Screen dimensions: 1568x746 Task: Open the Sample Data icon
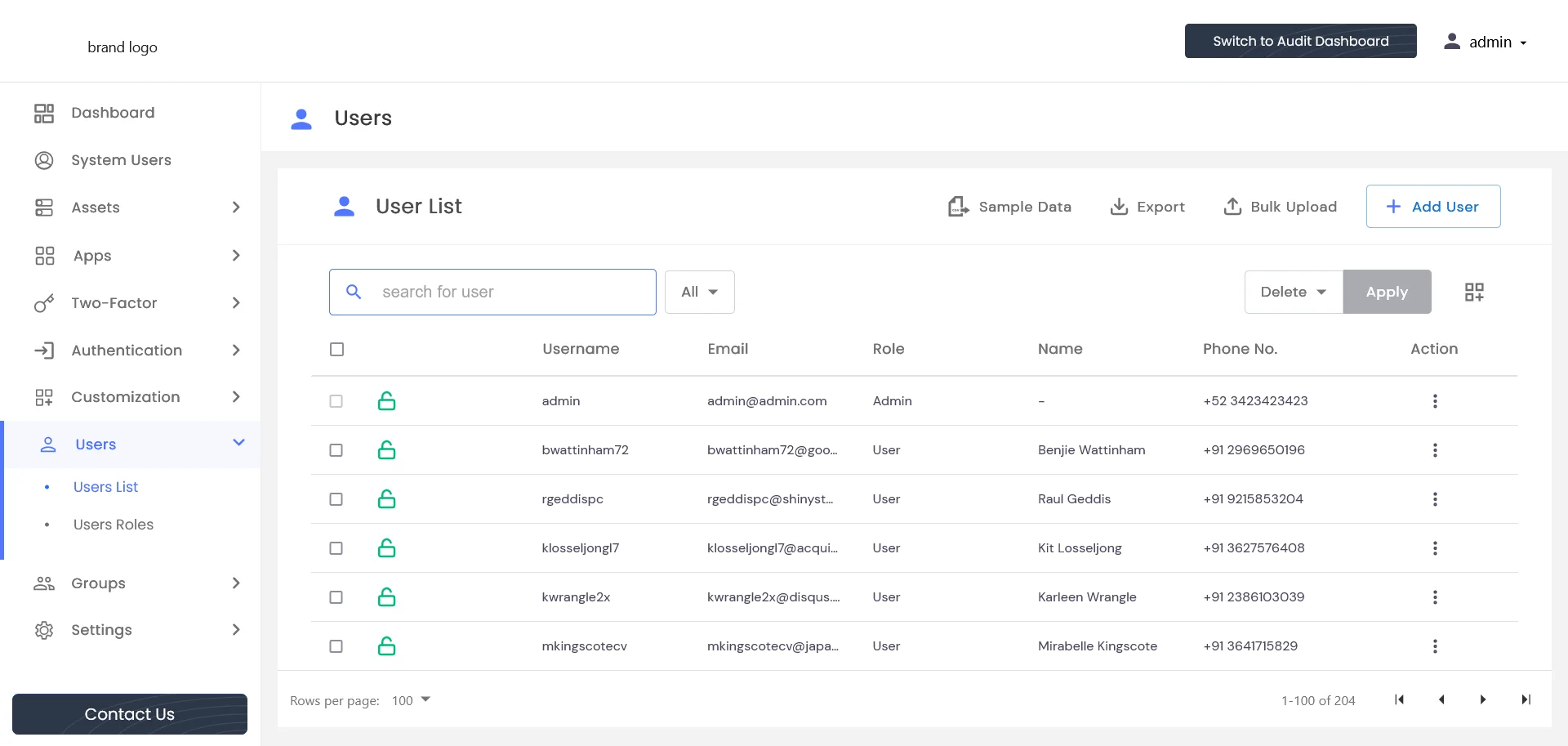pos(959,206)
